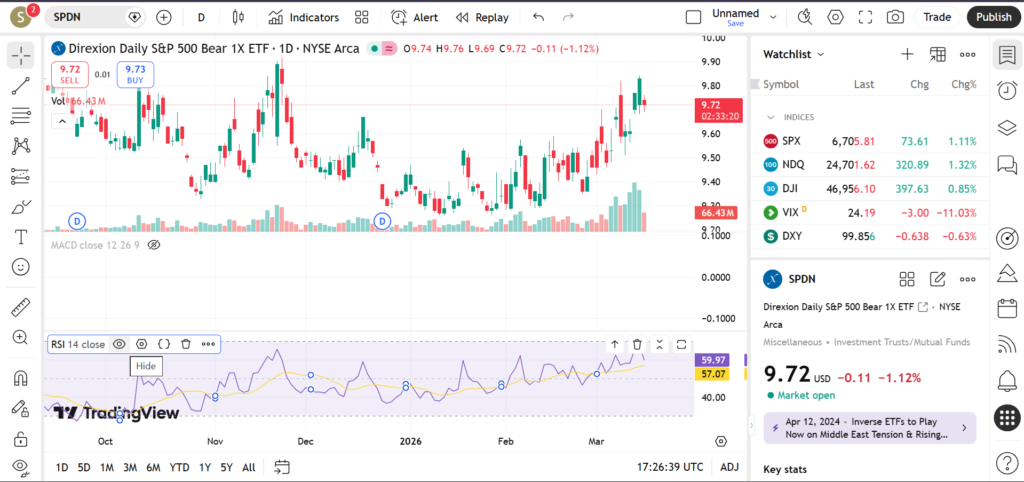Open the Alerts bell in right sidebar

point(1007,380)
